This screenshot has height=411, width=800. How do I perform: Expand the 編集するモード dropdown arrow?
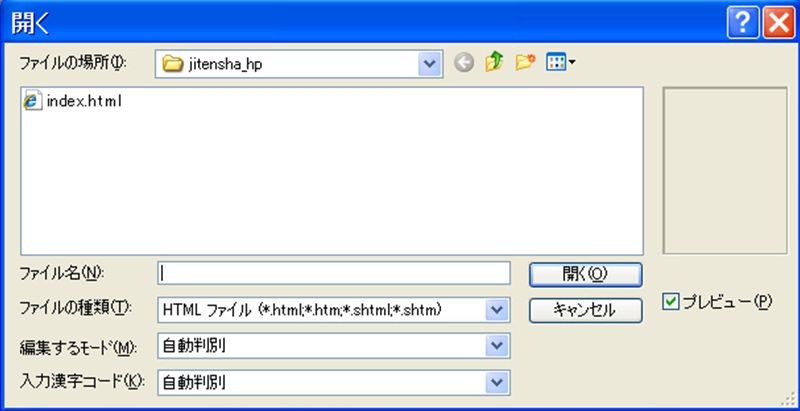497,346
